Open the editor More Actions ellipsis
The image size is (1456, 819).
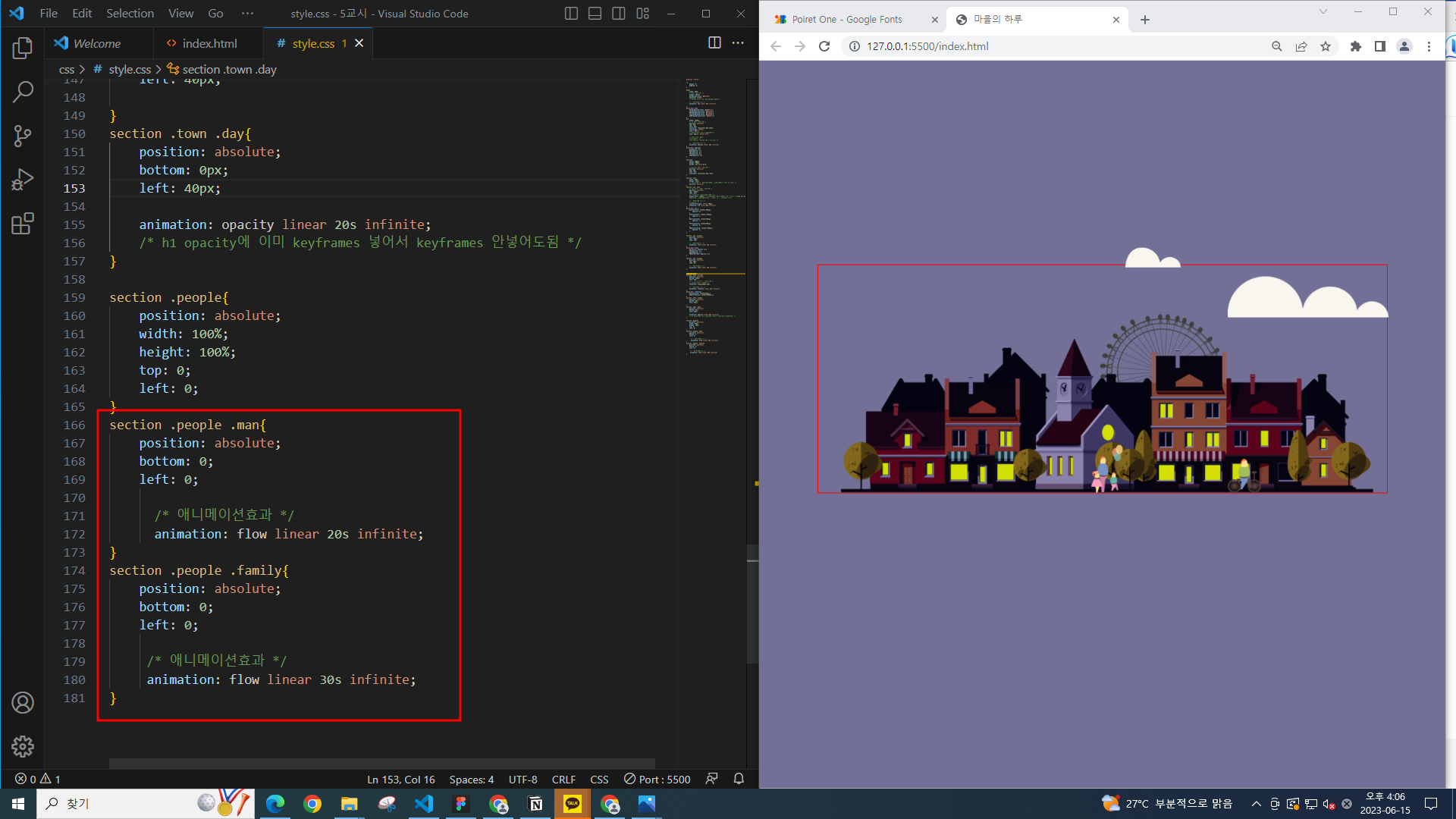pyautogui.click(x=738, y=43)
